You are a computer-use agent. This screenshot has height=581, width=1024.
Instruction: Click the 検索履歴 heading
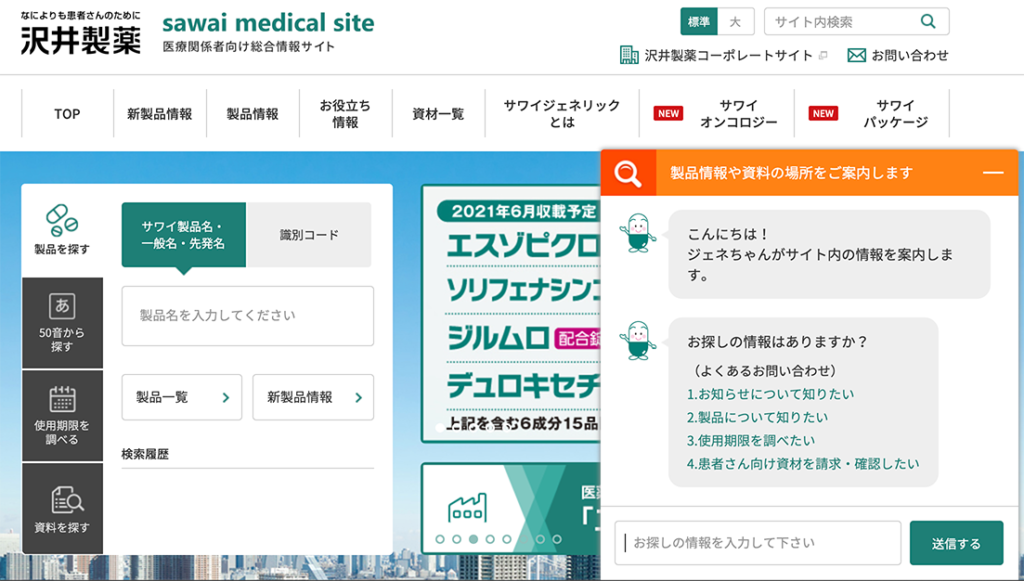click(145, 454)
